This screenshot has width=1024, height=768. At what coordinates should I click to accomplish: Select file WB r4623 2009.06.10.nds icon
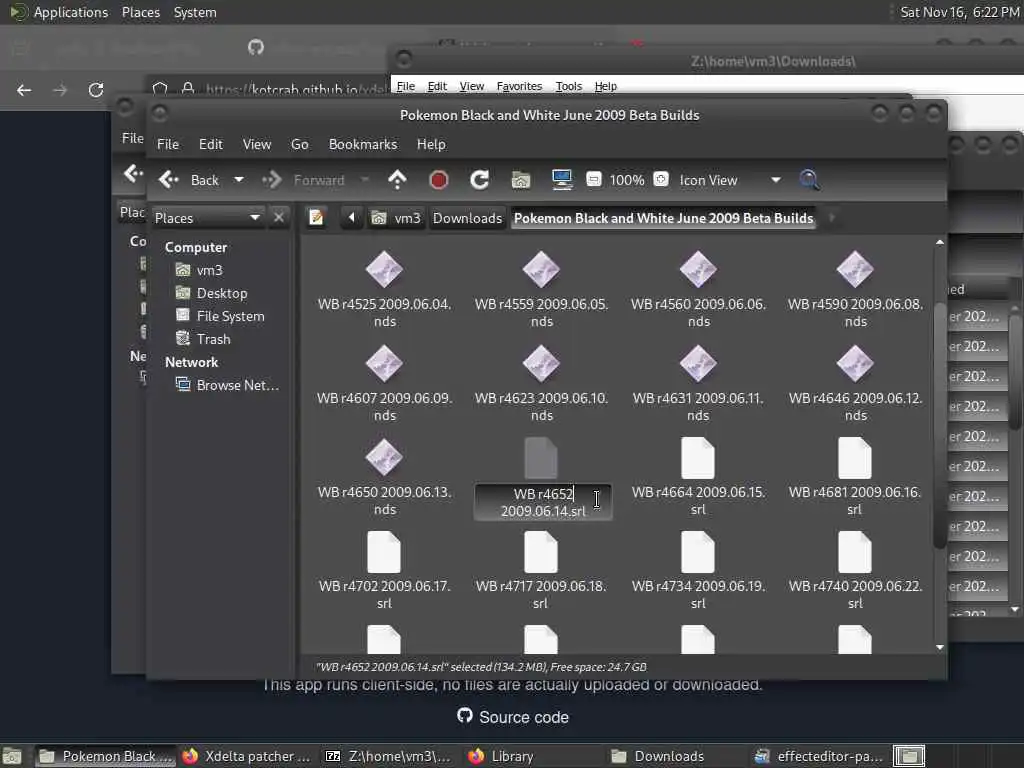point(541,362)
